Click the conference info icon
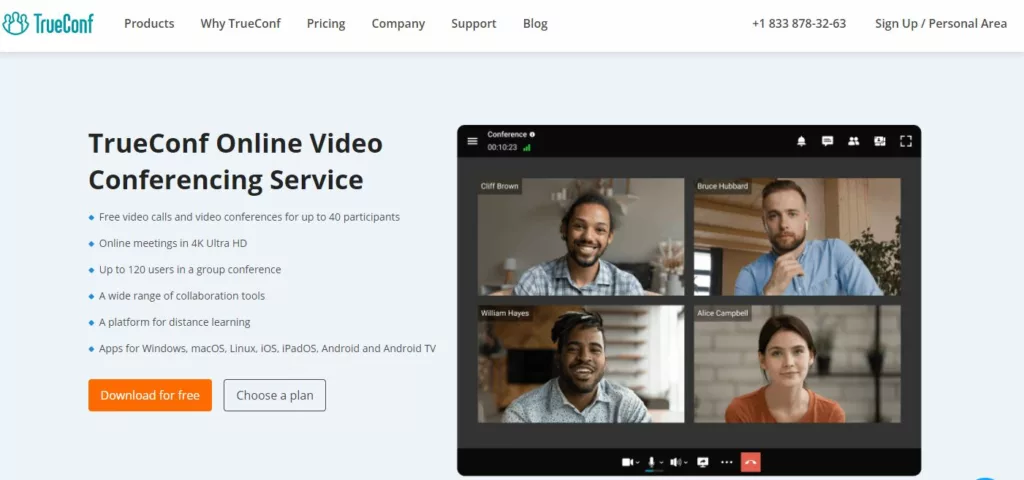The height and width of the screenshot is (480, 1024). (532, 135)
